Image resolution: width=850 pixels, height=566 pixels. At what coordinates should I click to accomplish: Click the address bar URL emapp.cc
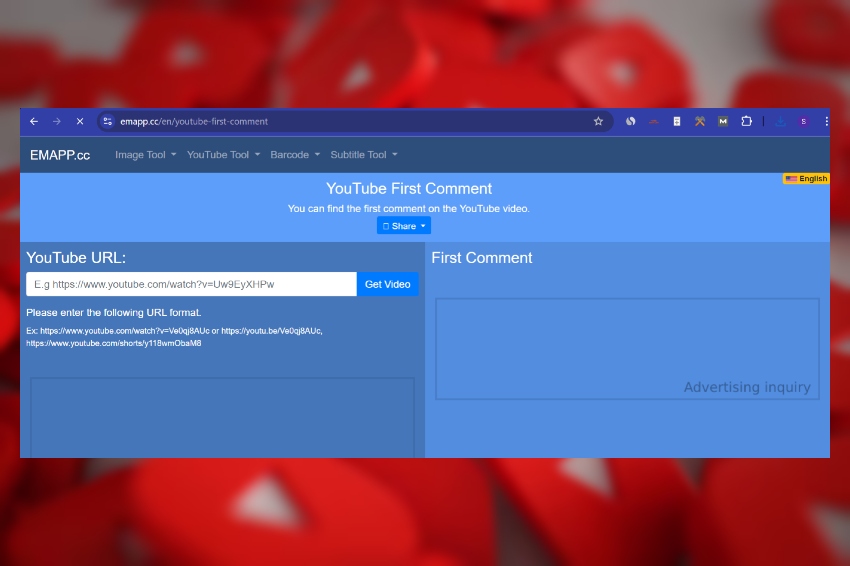[x=194, y=121]
